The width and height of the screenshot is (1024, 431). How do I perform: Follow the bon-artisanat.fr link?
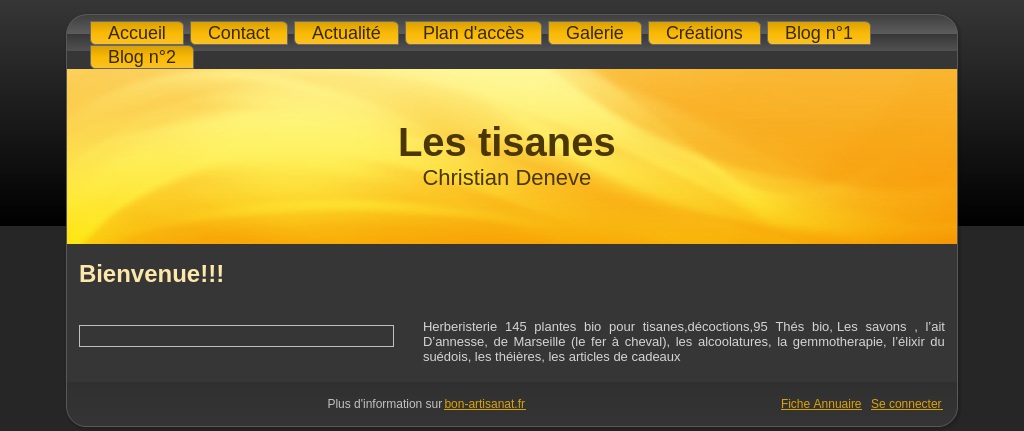pyautogui.click(x=485, y=404)
